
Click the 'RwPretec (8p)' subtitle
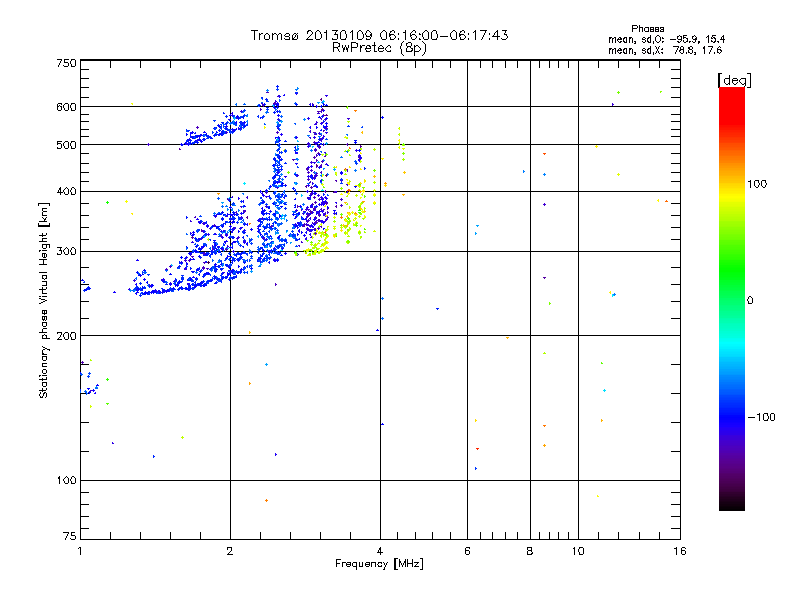coord(379,48)
